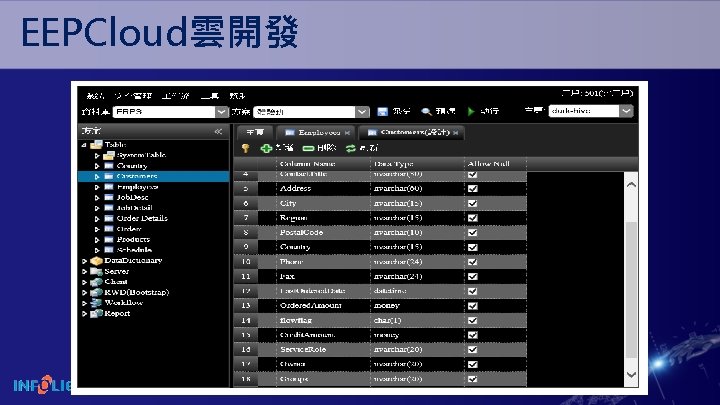The width and height of the screenshot is (720, 405).
Task: Click the magnifier preview icon in the toolbar
Action: (x=426, y=112)
